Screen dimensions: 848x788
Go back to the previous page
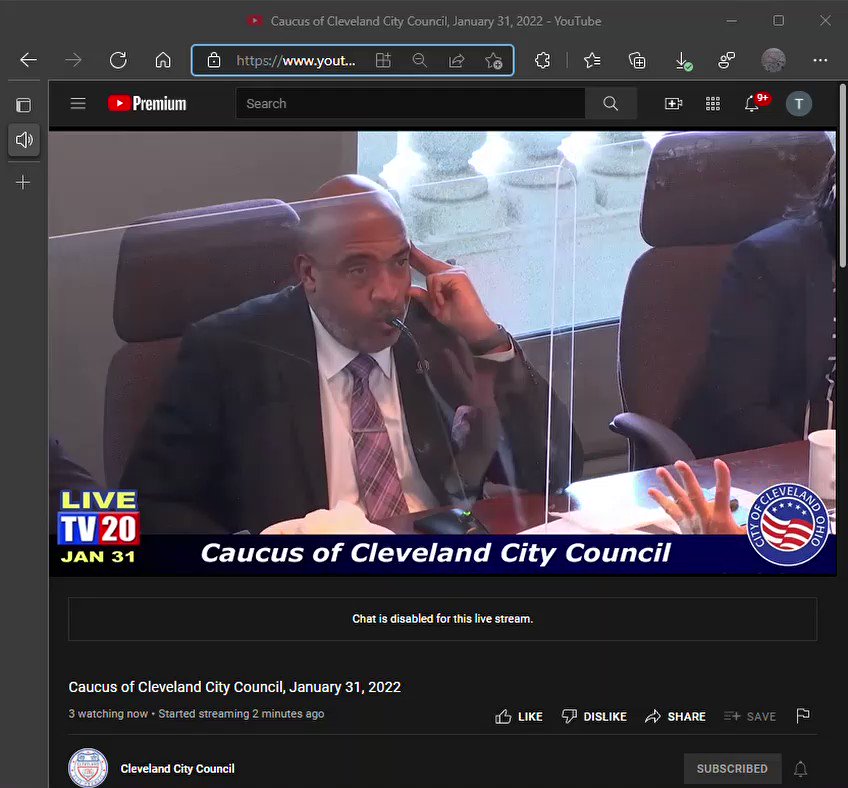click(28, 60)
